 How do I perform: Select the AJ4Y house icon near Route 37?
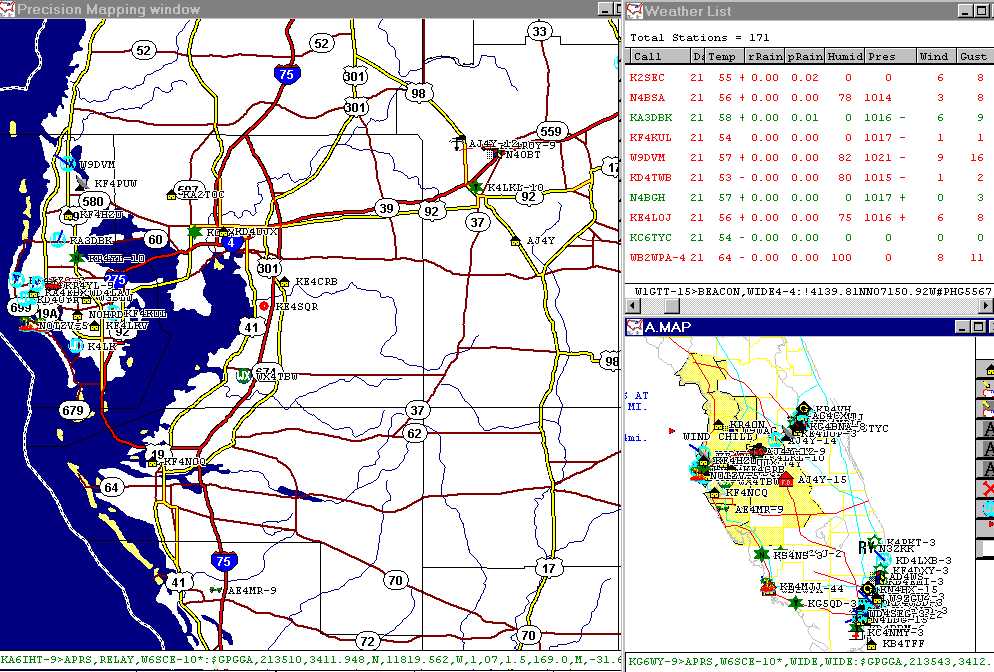pyautogui.click(x=515, y=241)
